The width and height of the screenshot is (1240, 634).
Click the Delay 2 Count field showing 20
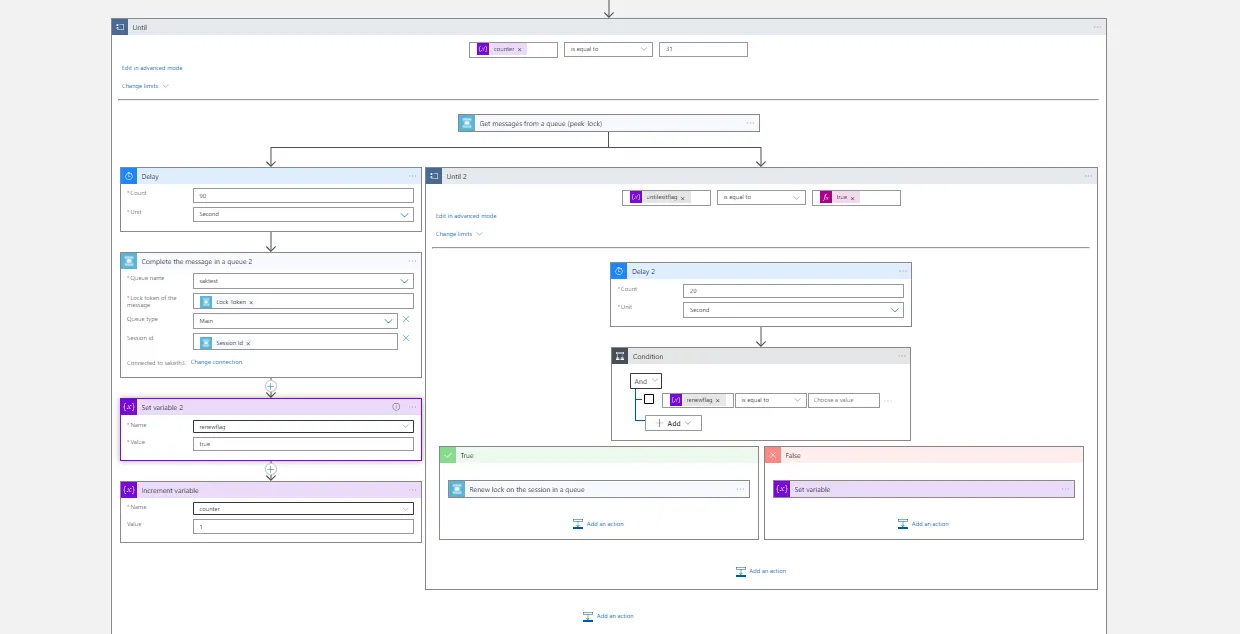point(793,291)
